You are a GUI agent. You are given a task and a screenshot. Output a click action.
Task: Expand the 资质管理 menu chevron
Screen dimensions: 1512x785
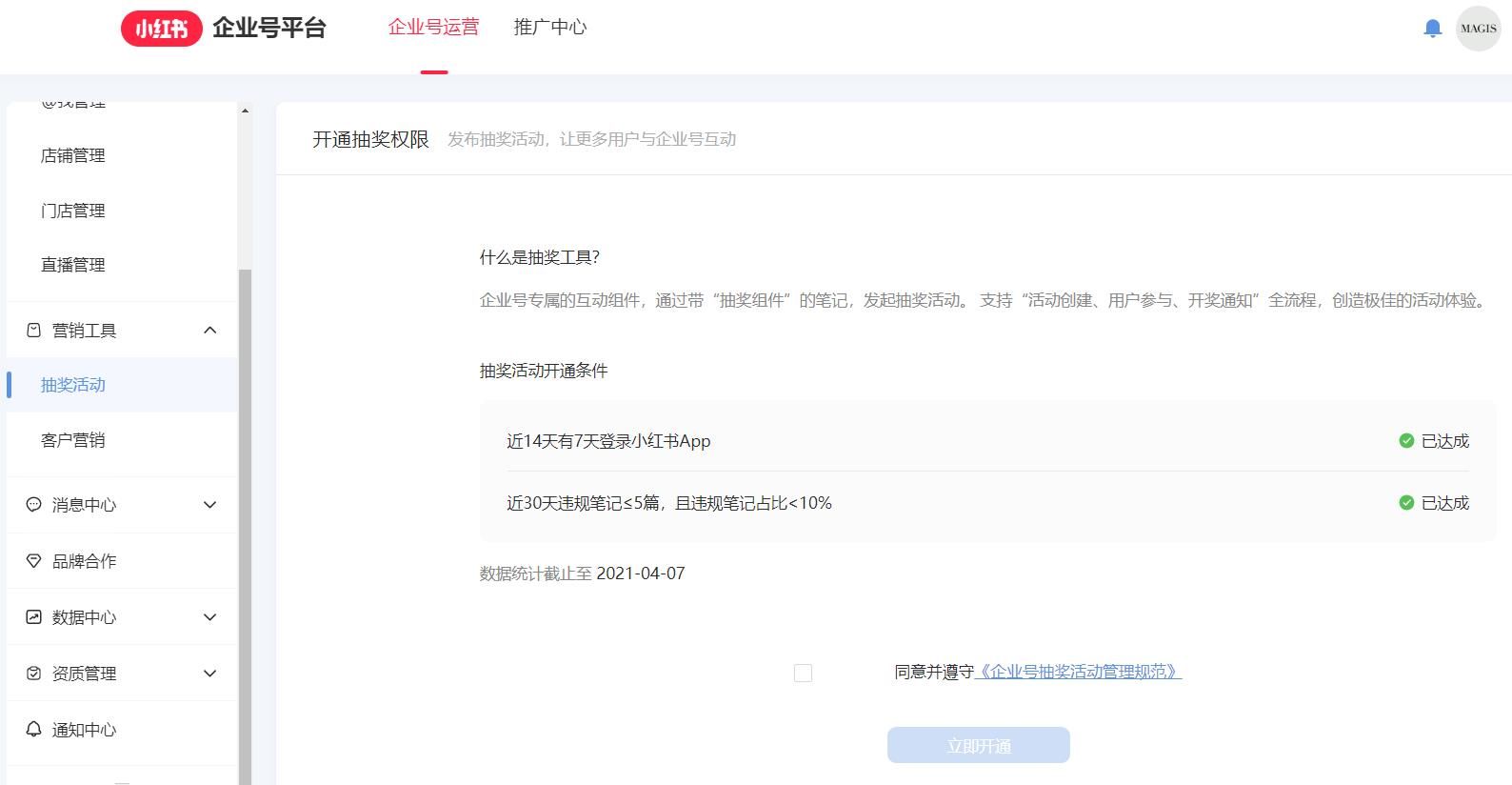click(x=210, y=674)
